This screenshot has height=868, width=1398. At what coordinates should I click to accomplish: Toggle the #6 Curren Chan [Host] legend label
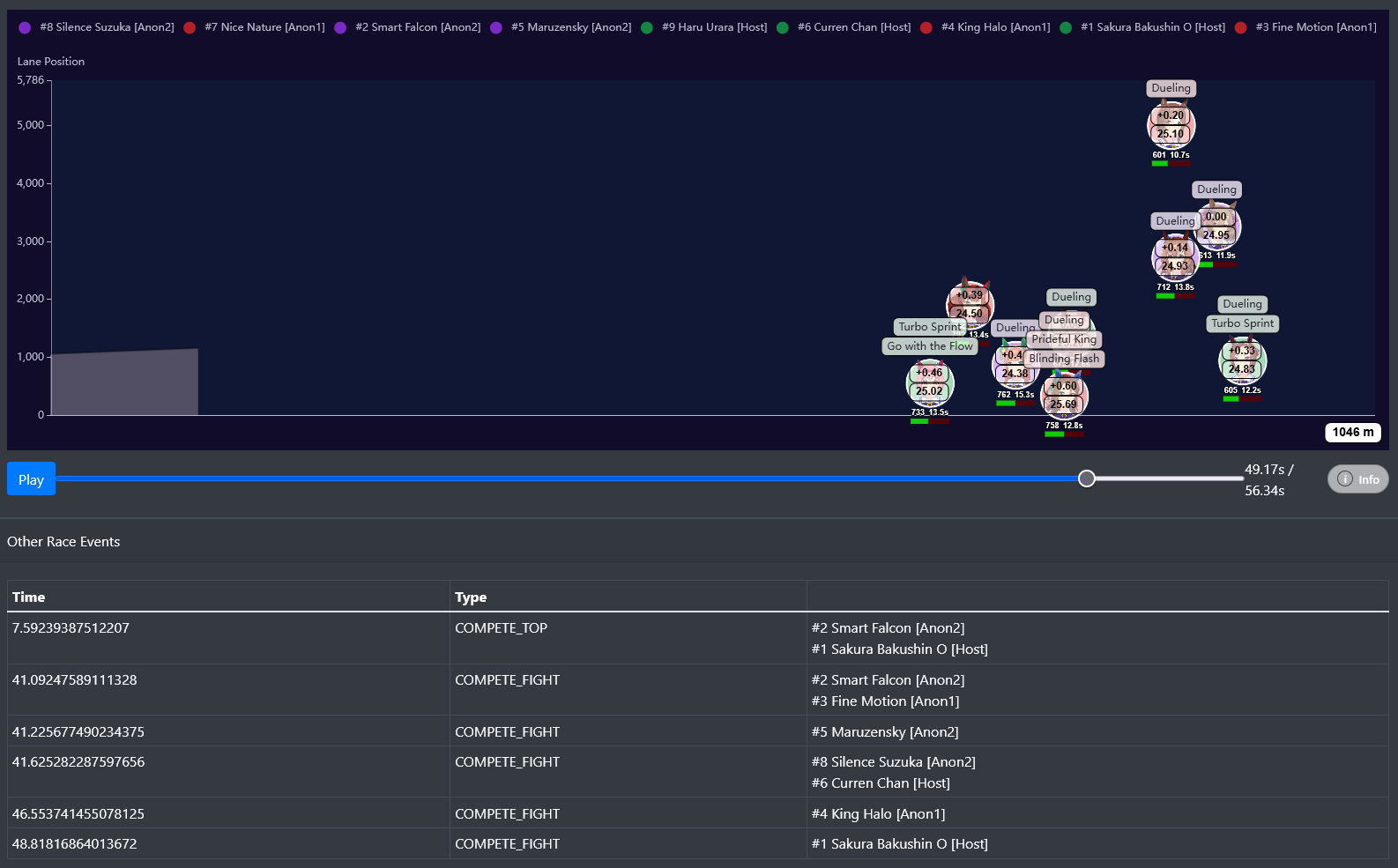click(x=854, y=27)
